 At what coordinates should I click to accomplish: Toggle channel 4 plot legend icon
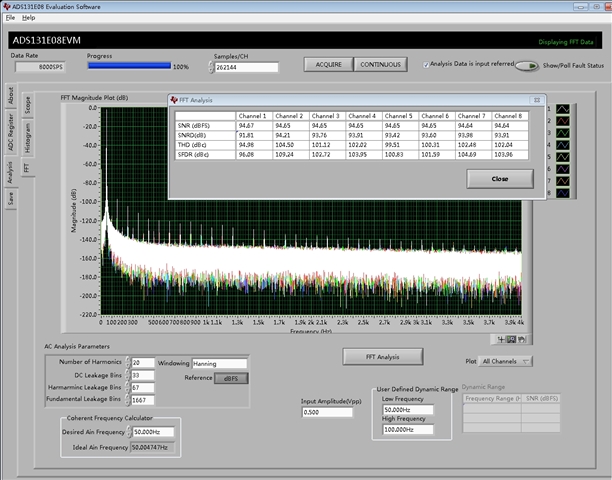(x=562, y=145)
